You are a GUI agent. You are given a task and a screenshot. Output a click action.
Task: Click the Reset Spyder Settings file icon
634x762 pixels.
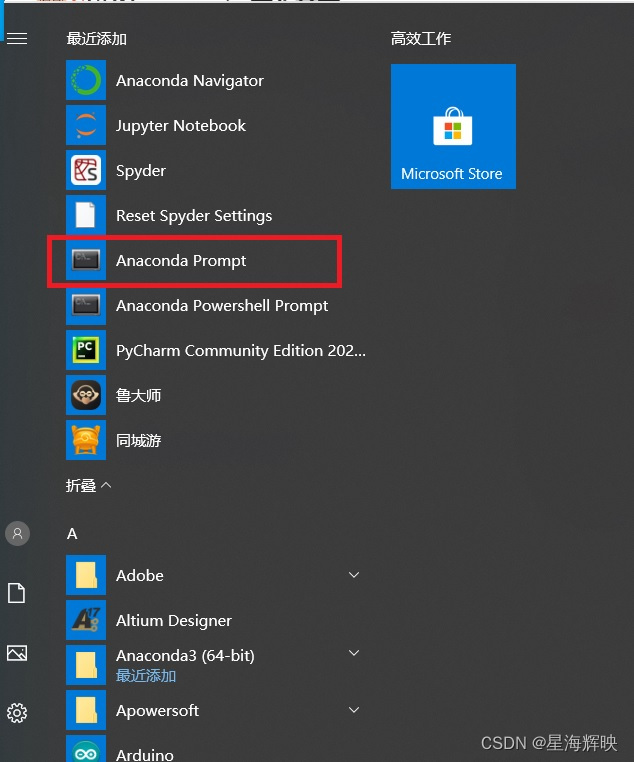[86, 215]
